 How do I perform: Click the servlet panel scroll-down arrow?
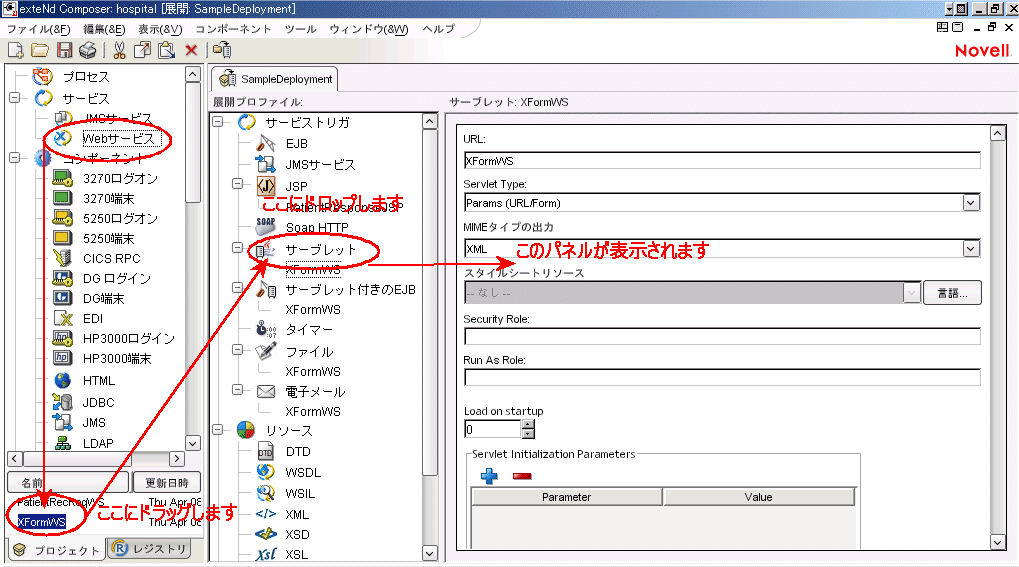pos(998,542)
